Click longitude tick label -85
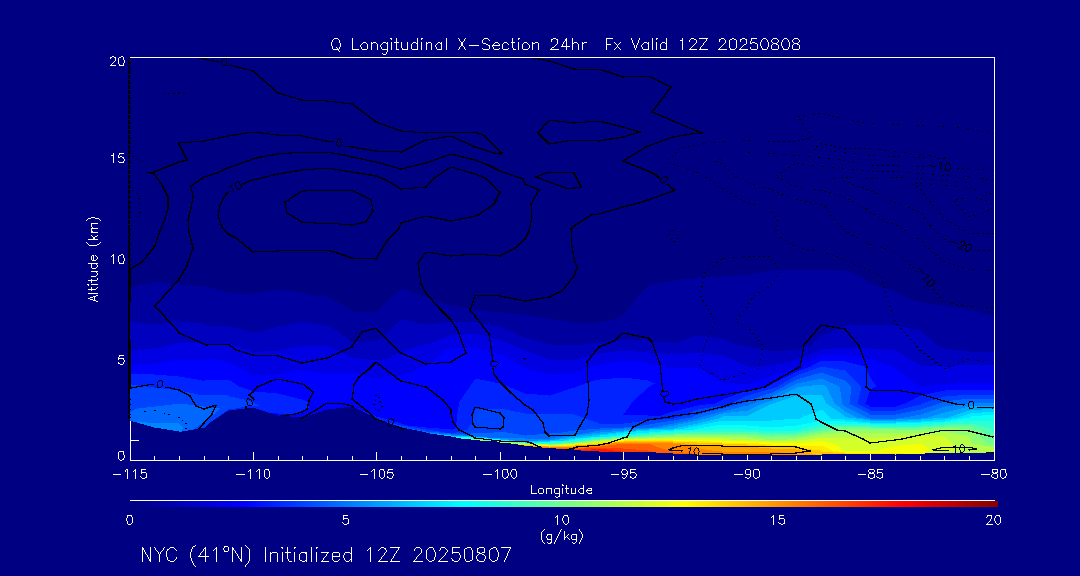 (x=871, y=475)
